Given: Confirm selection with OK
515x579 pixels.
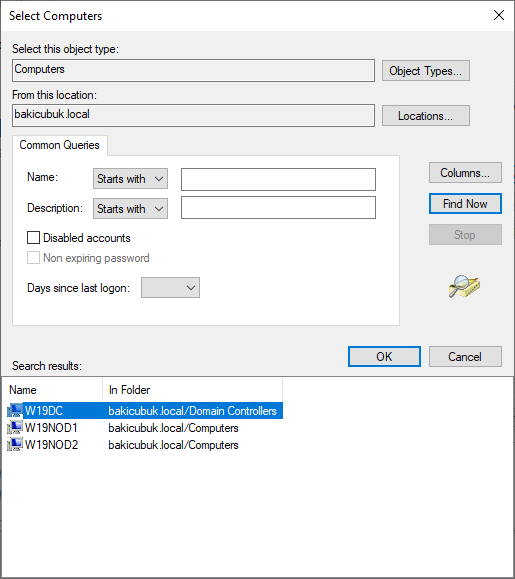Looking at the screenshot, I should [x=384, y=356].
